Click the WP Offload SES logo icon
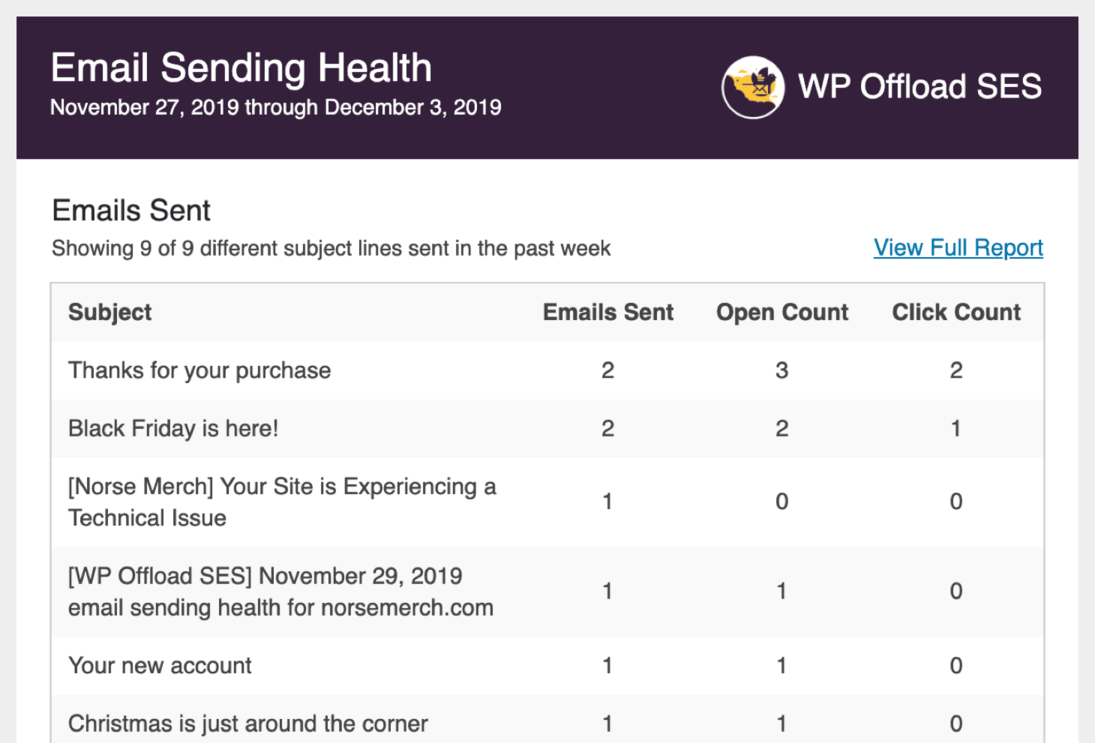The height and width of the screenshot is (743, 1095). 753,88
